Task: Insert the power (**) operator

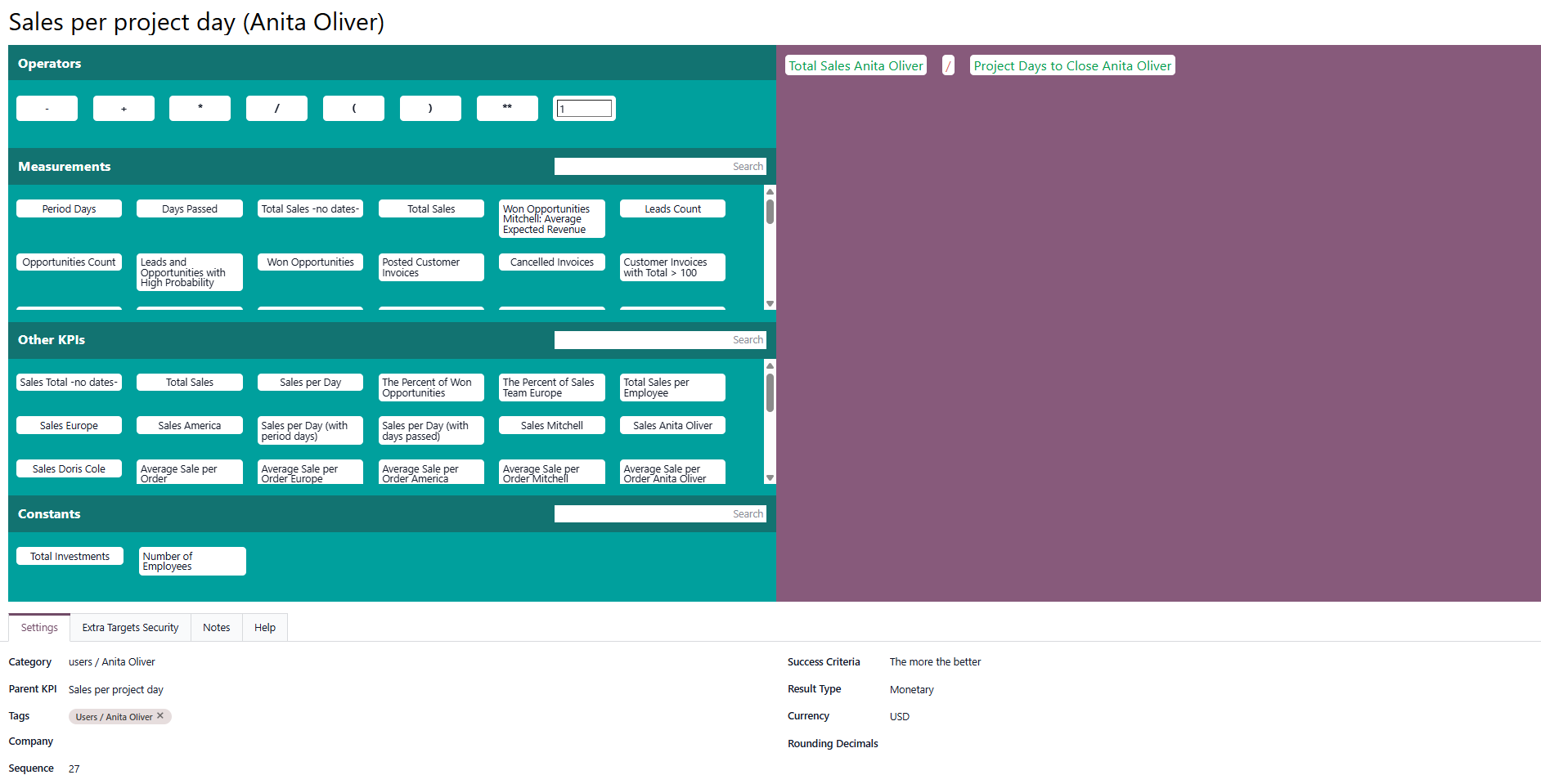Action: tap(507, 108)
